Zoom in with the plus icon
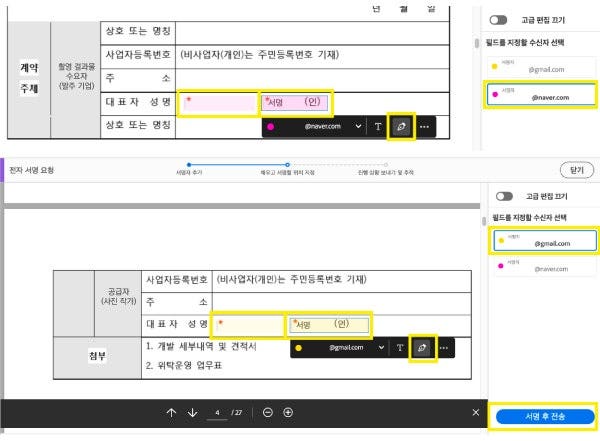600x441 pixels. tap(288, 413)
